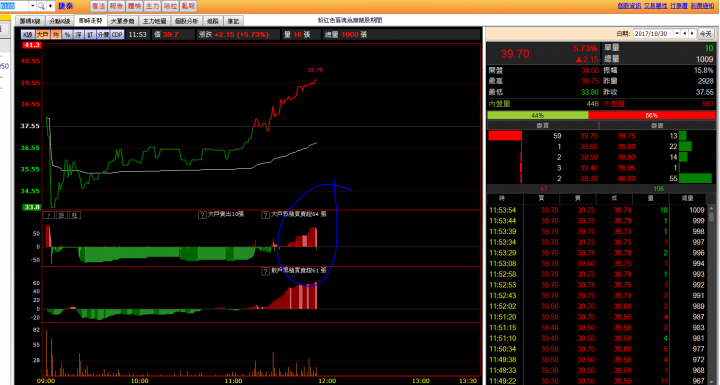Click the first question-mark box in indicator panel
The height and width of the screenshot is (385, 720).
(49, 215)
